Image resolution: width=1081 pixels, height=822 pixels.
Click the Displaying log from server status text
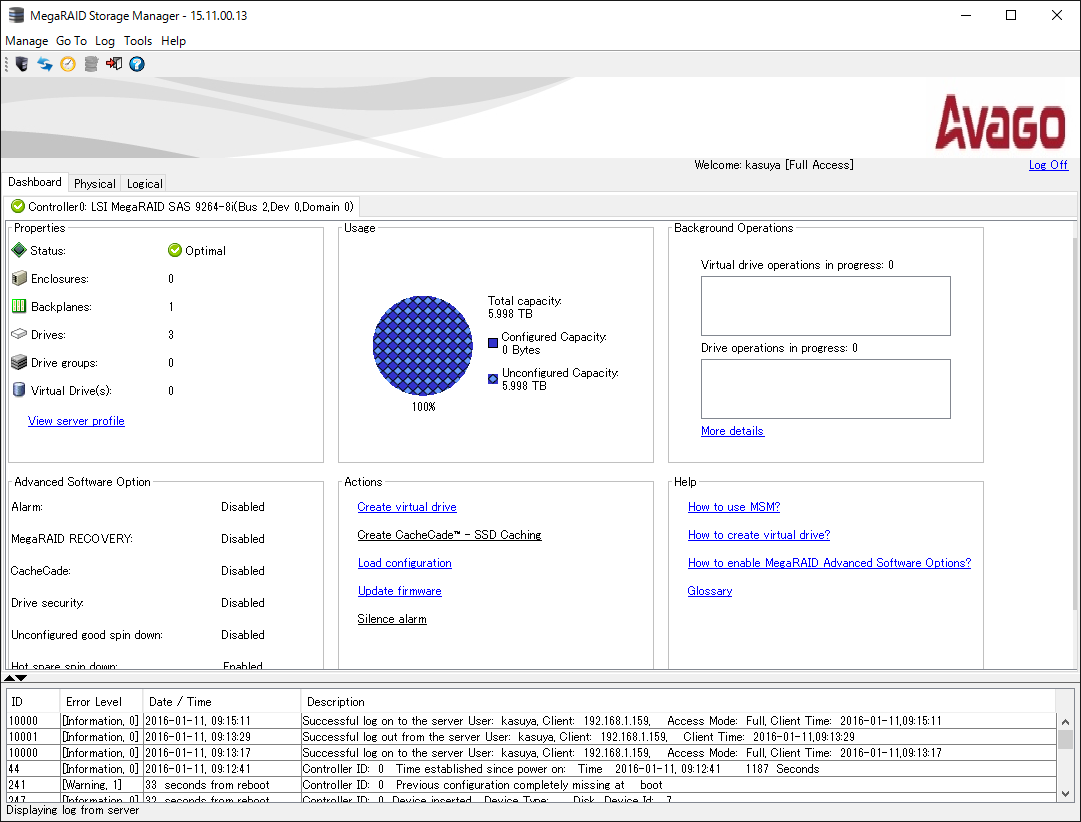tap(72, 810)
